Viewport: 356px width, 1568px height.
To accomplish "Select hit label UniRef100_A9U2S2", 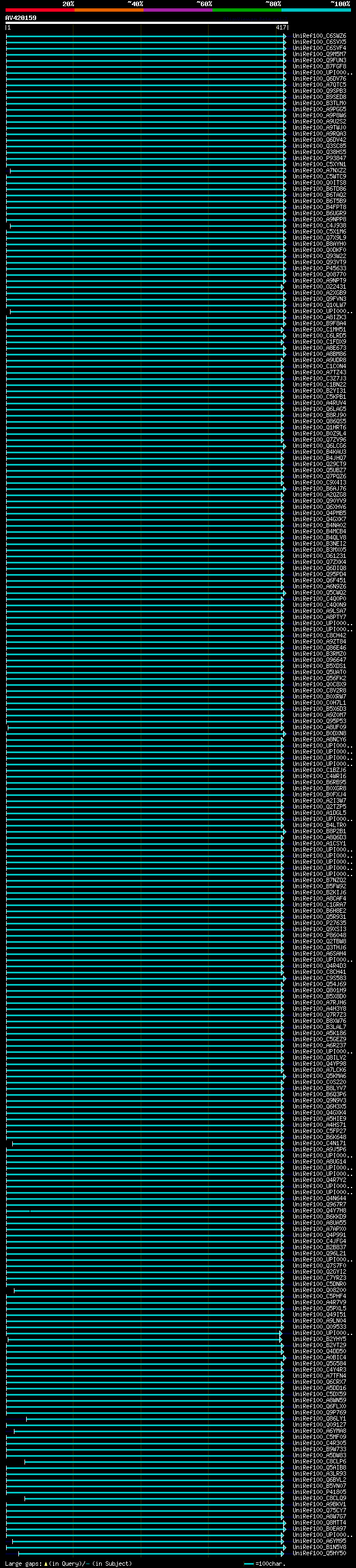I will click(319, 122).
